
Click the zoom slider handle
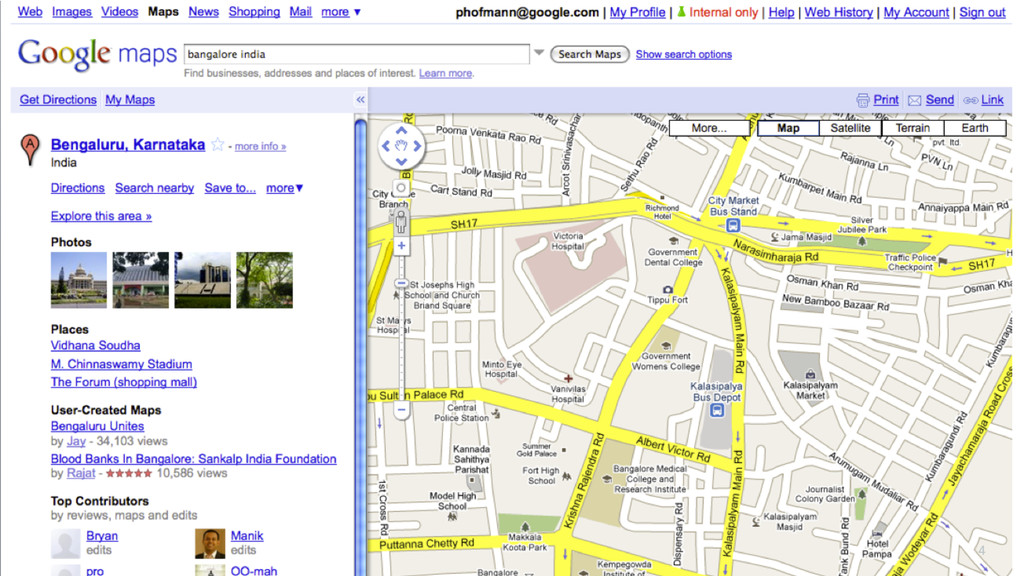401,283
